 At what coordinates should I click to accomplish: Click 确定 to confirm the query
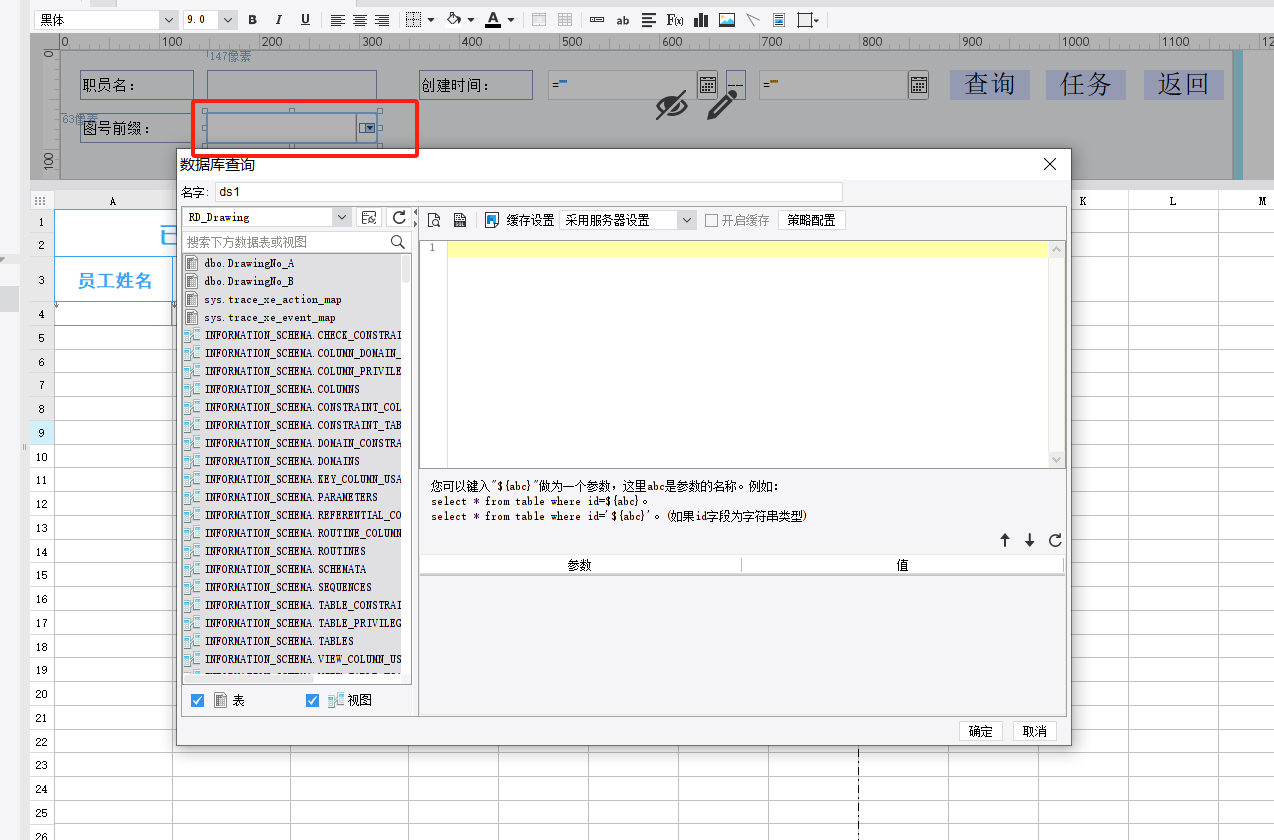981,731
